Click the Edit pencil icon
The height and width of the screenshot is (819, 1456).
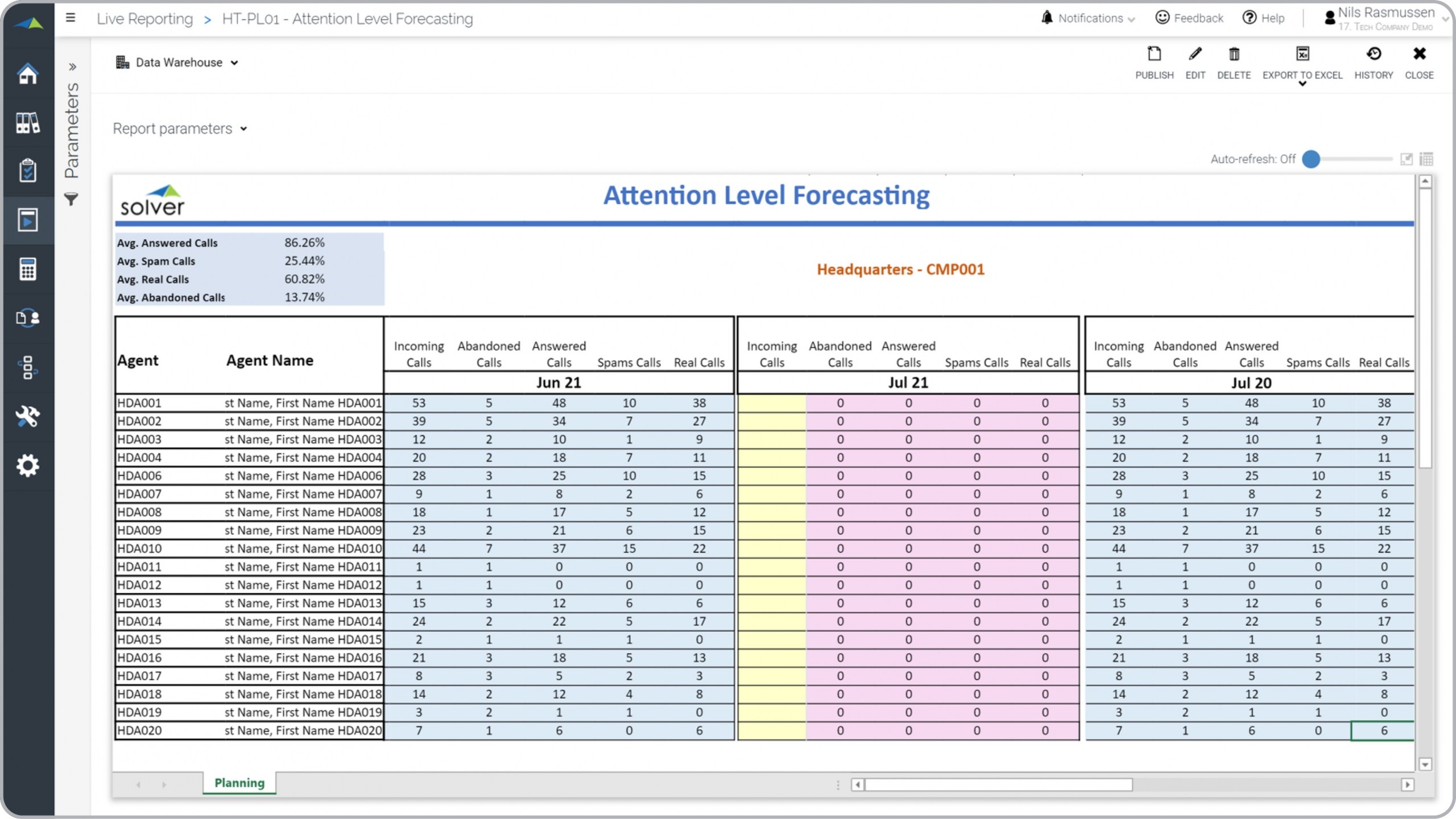coord(1195,55)
